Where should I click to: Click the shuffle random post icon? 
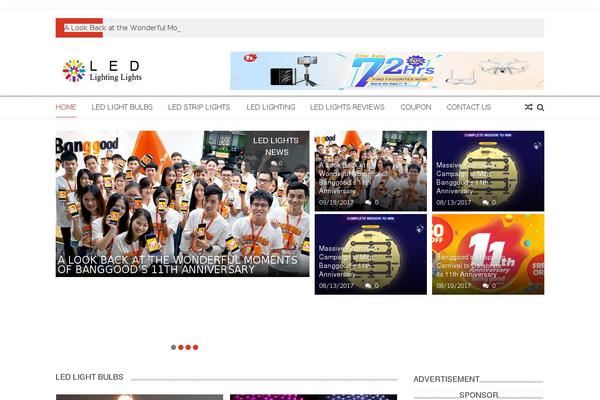click(528, 107)
